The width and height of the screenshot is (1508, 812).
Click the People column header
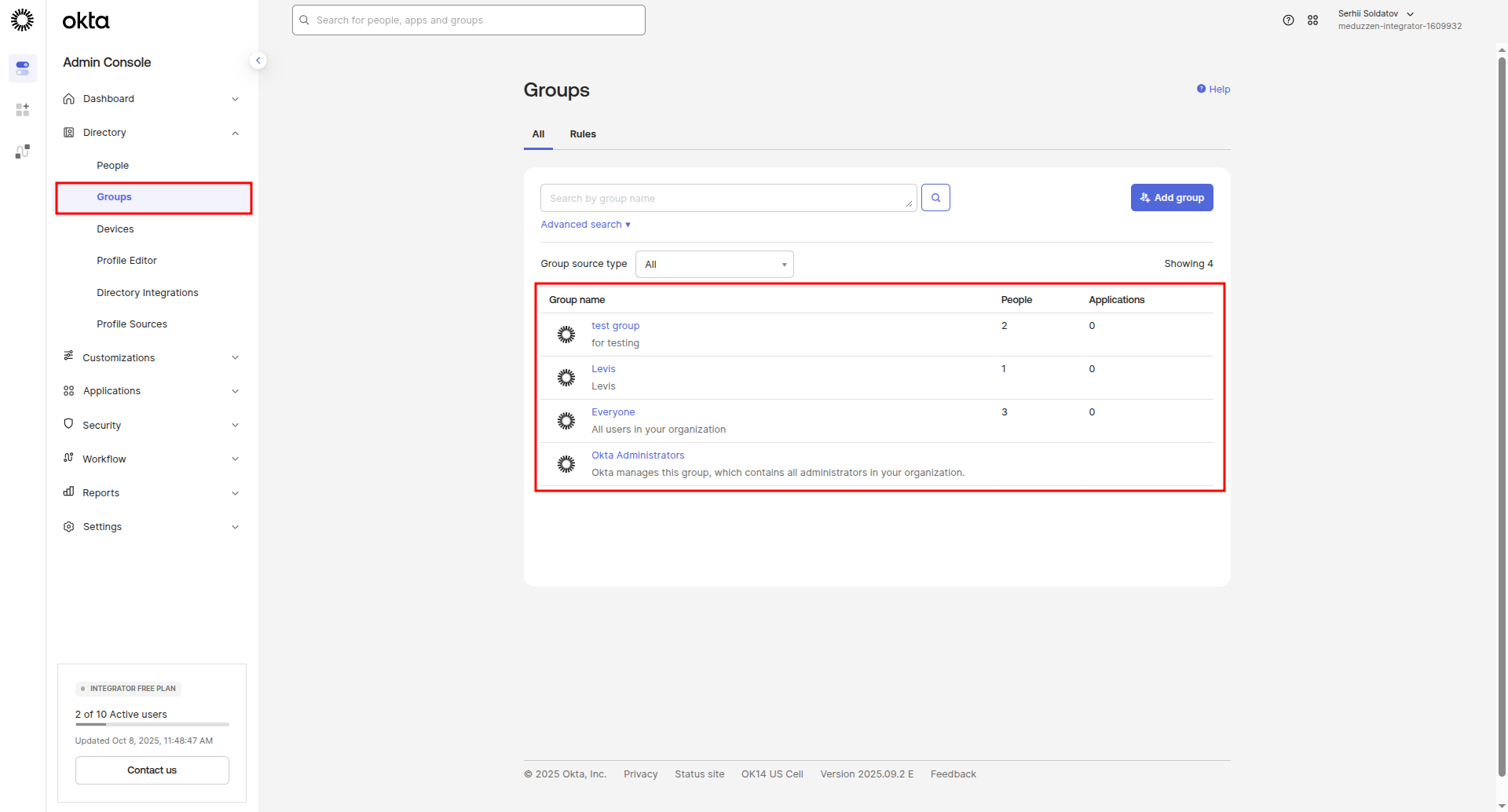tap(1016, 300)
